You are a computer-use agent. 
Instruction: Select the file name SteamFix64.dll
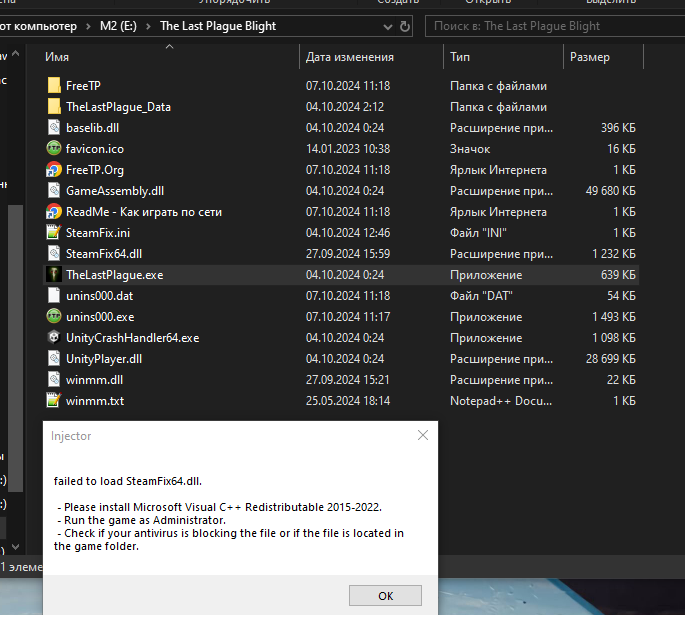(x=104, y=254)
